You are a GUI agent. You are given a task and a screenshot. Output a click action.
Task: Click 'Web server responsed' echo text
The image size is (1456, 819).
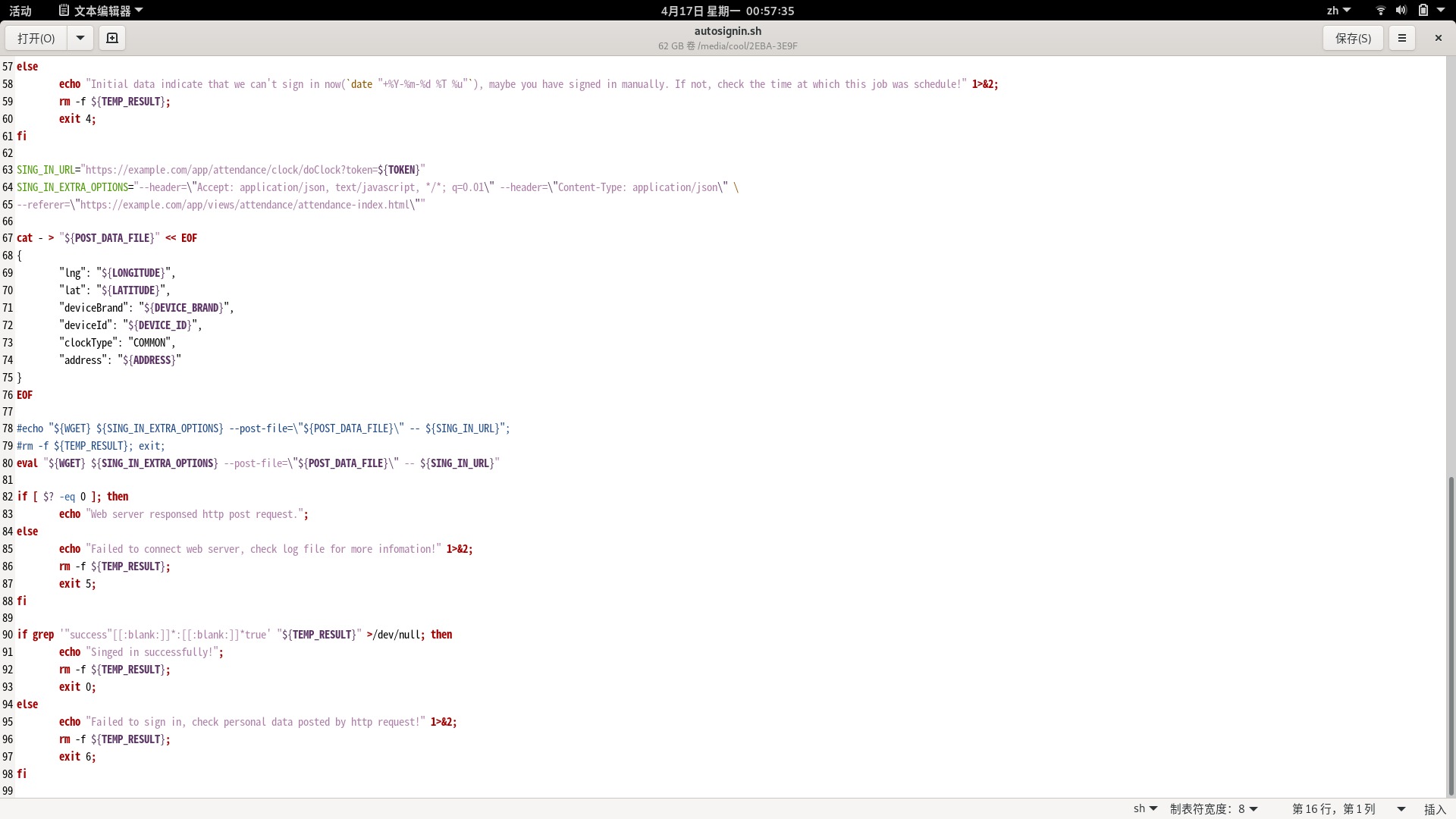tap(194, 514)
